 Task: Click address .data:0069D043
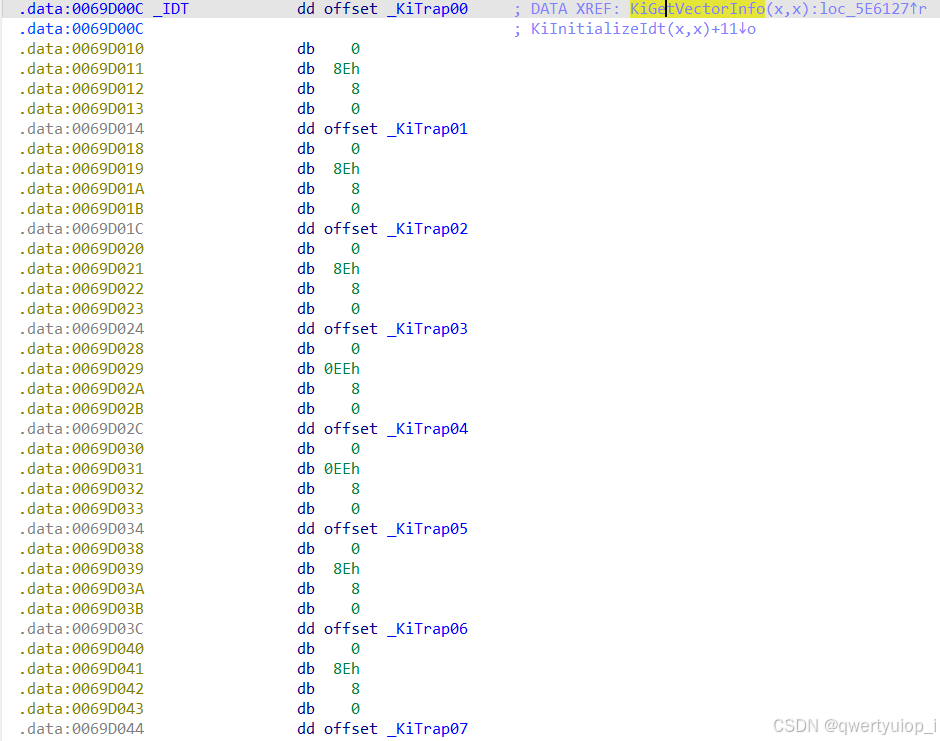[x=82, y=709]
